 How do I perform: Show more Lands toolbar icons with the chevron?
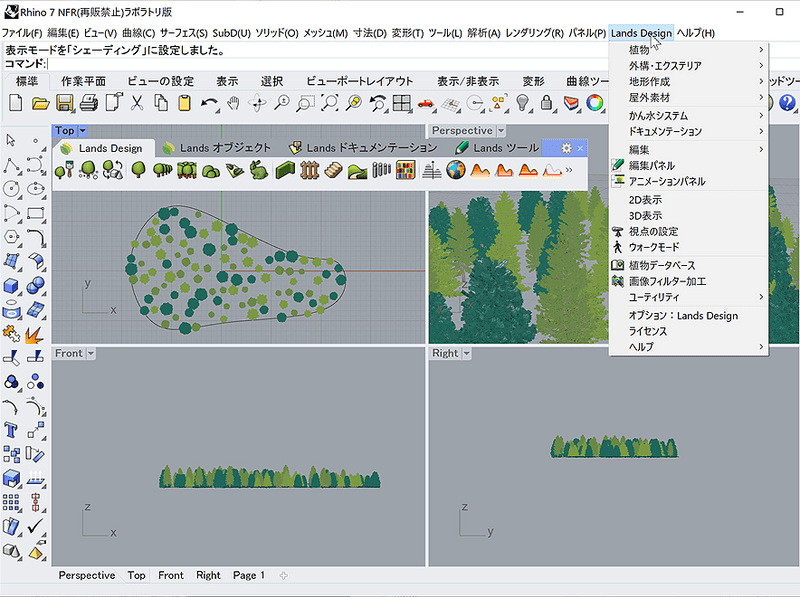pos(569,170)
